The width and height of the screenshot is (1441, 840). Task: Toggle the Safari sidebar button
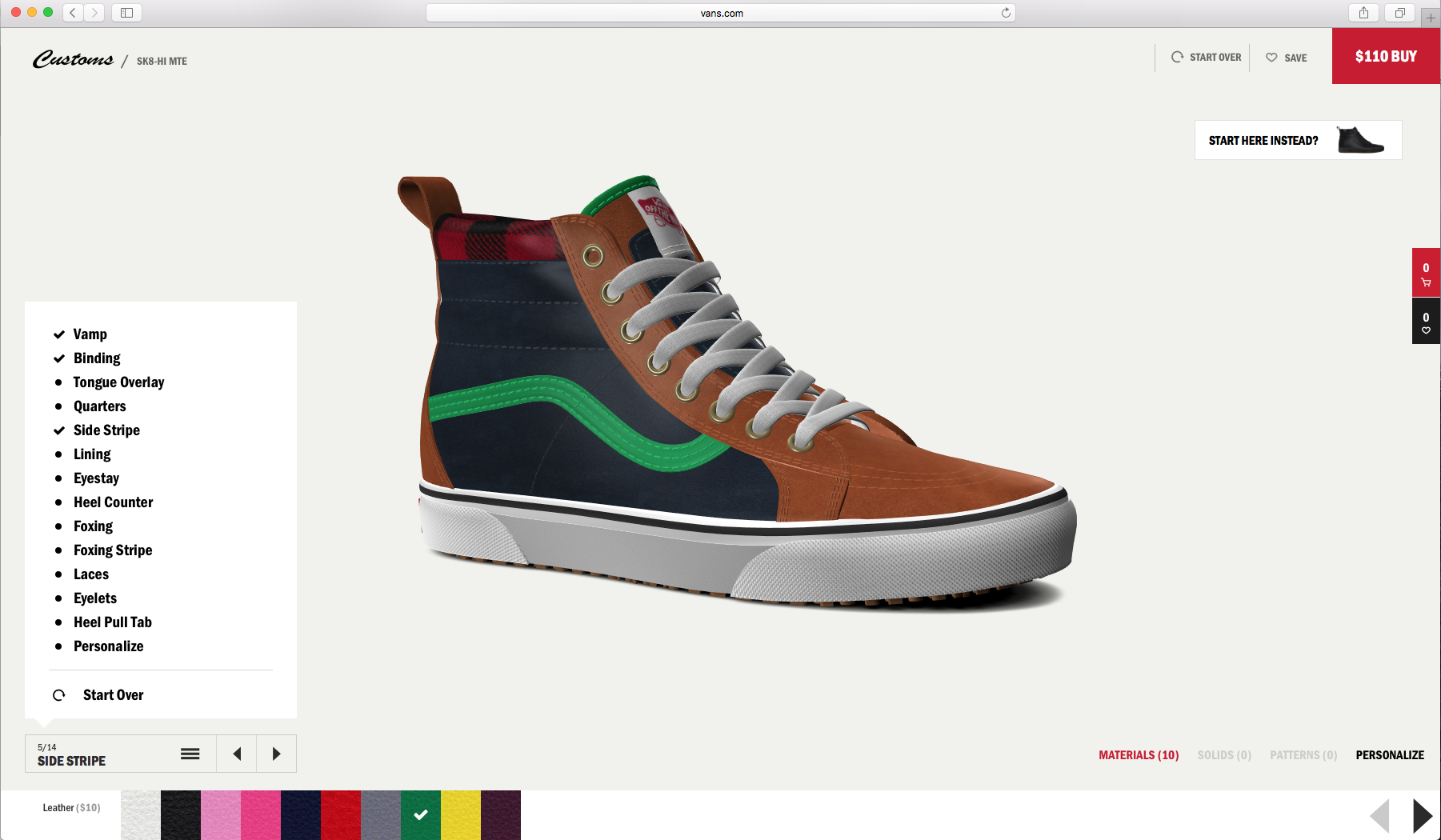click(x=126, y=13)
